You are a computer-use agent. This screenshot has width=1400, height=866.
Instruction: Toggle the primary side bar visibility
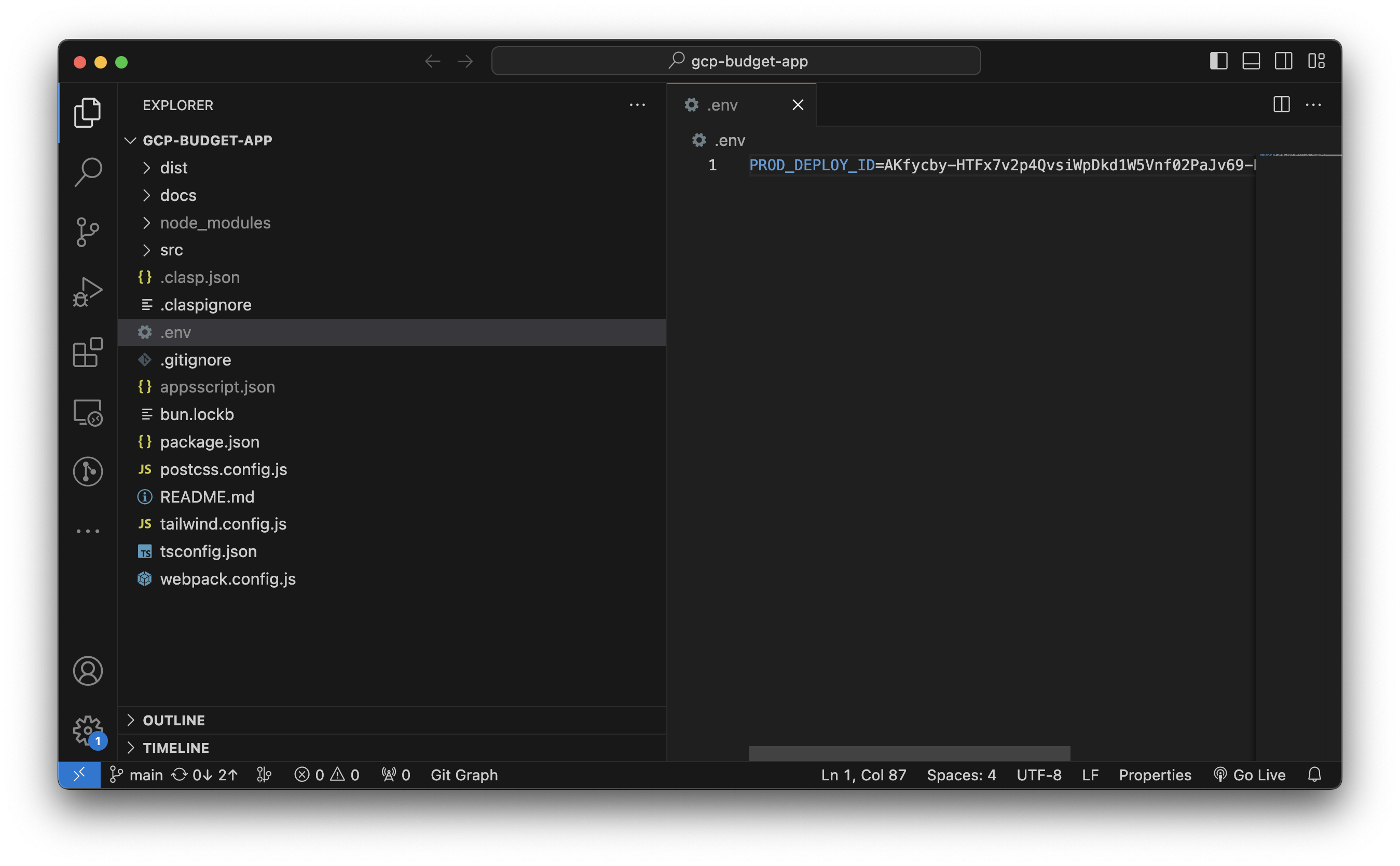[x=1218, y=61]
